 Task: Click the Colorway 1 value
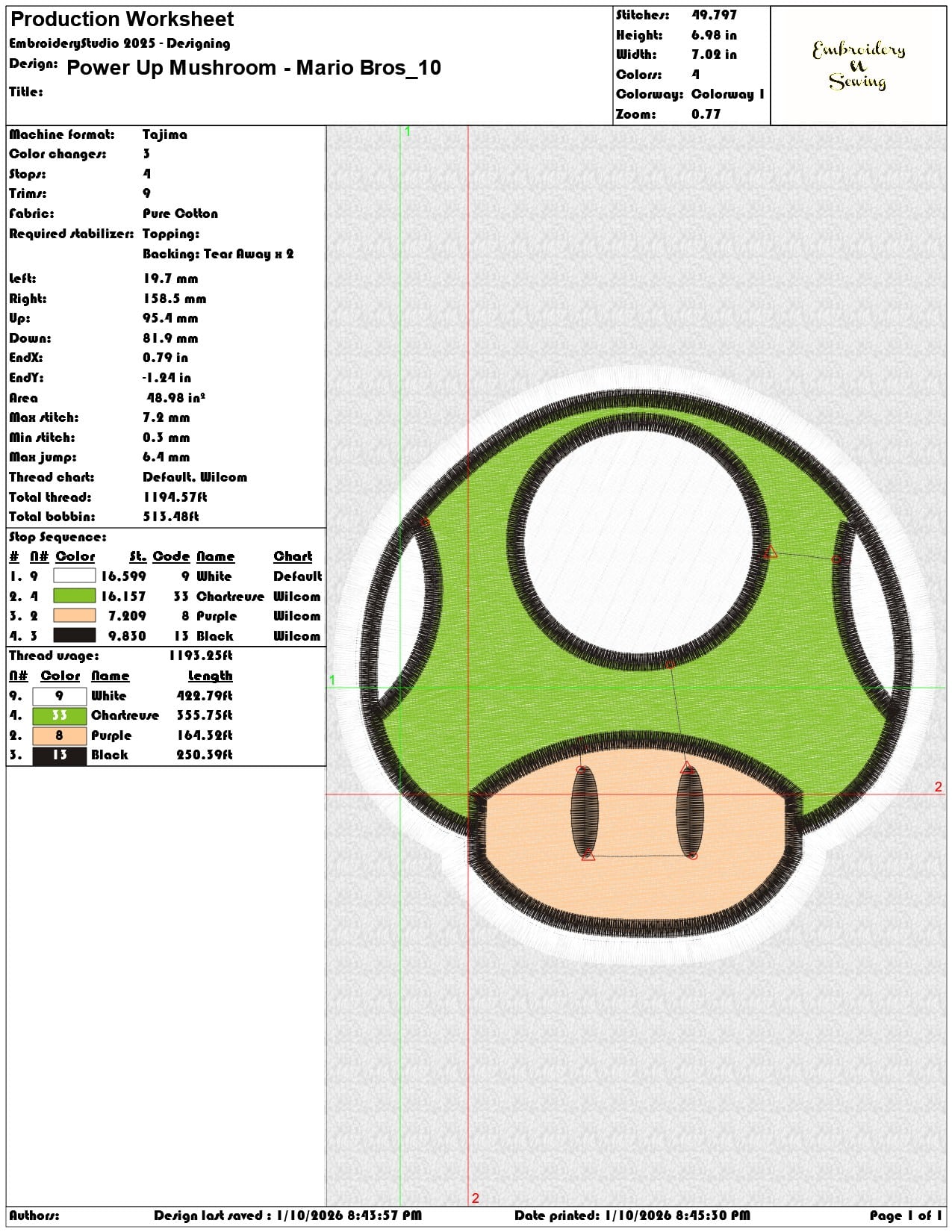(728, 94)
